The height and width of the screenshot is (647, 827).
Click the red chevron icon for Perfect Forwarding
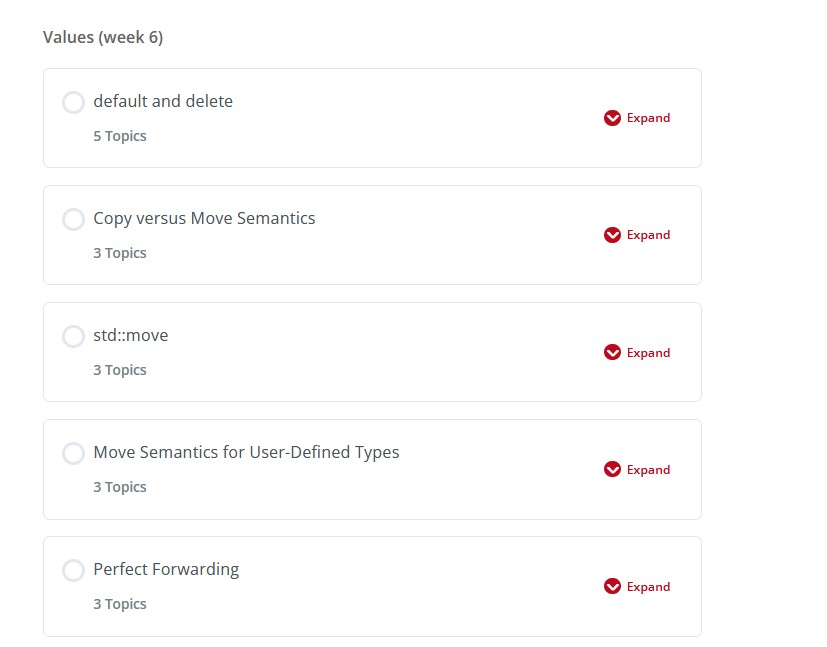(x=613, y=586)
